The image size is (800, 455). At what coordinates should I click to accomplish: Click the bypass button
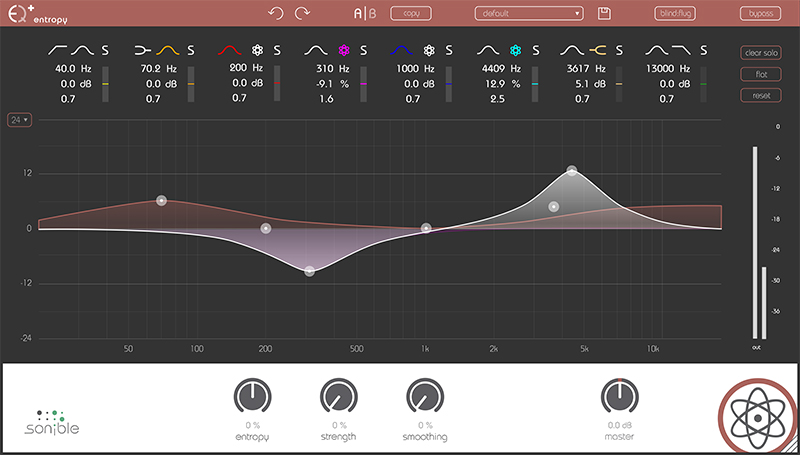coord(760,13)
